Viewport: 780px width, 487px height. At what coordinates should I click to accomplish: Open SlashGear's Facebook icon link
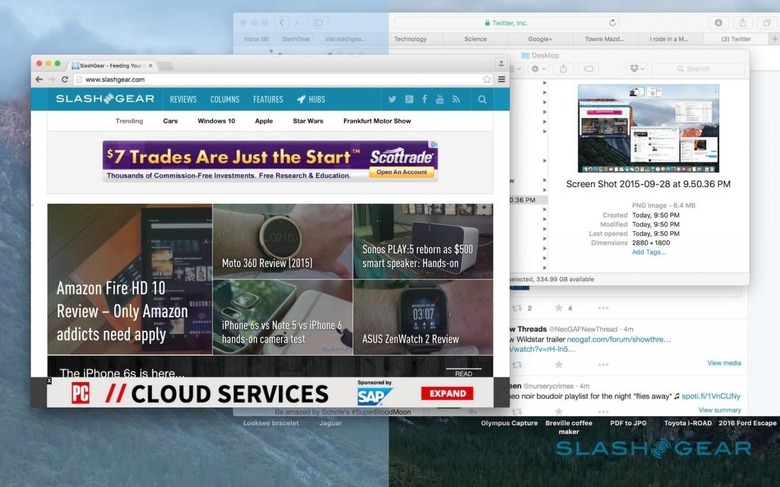point(424,99)
